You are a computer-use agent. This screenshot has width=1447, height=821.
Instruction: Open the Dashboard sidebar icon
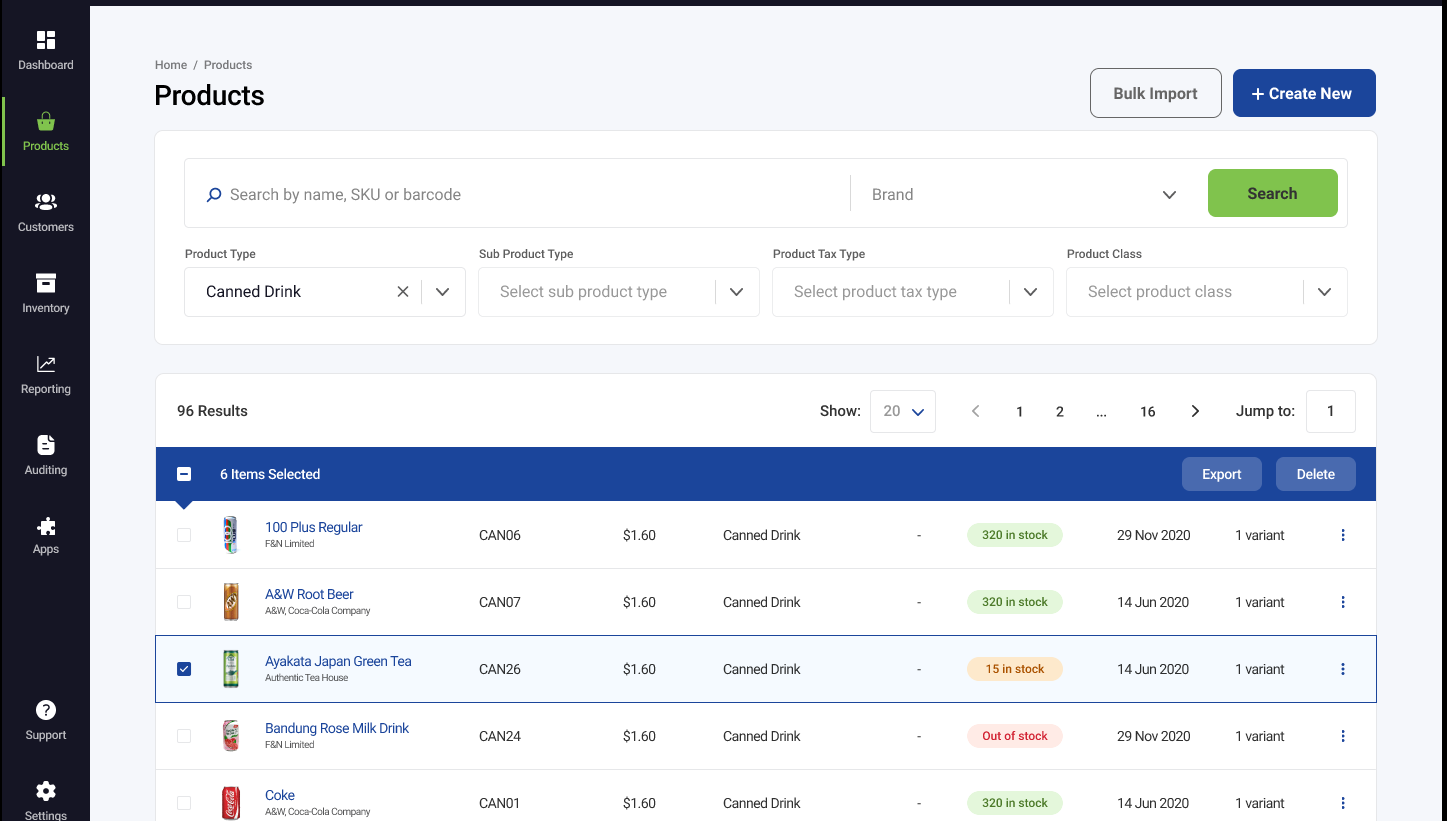[x=46, y=40]
